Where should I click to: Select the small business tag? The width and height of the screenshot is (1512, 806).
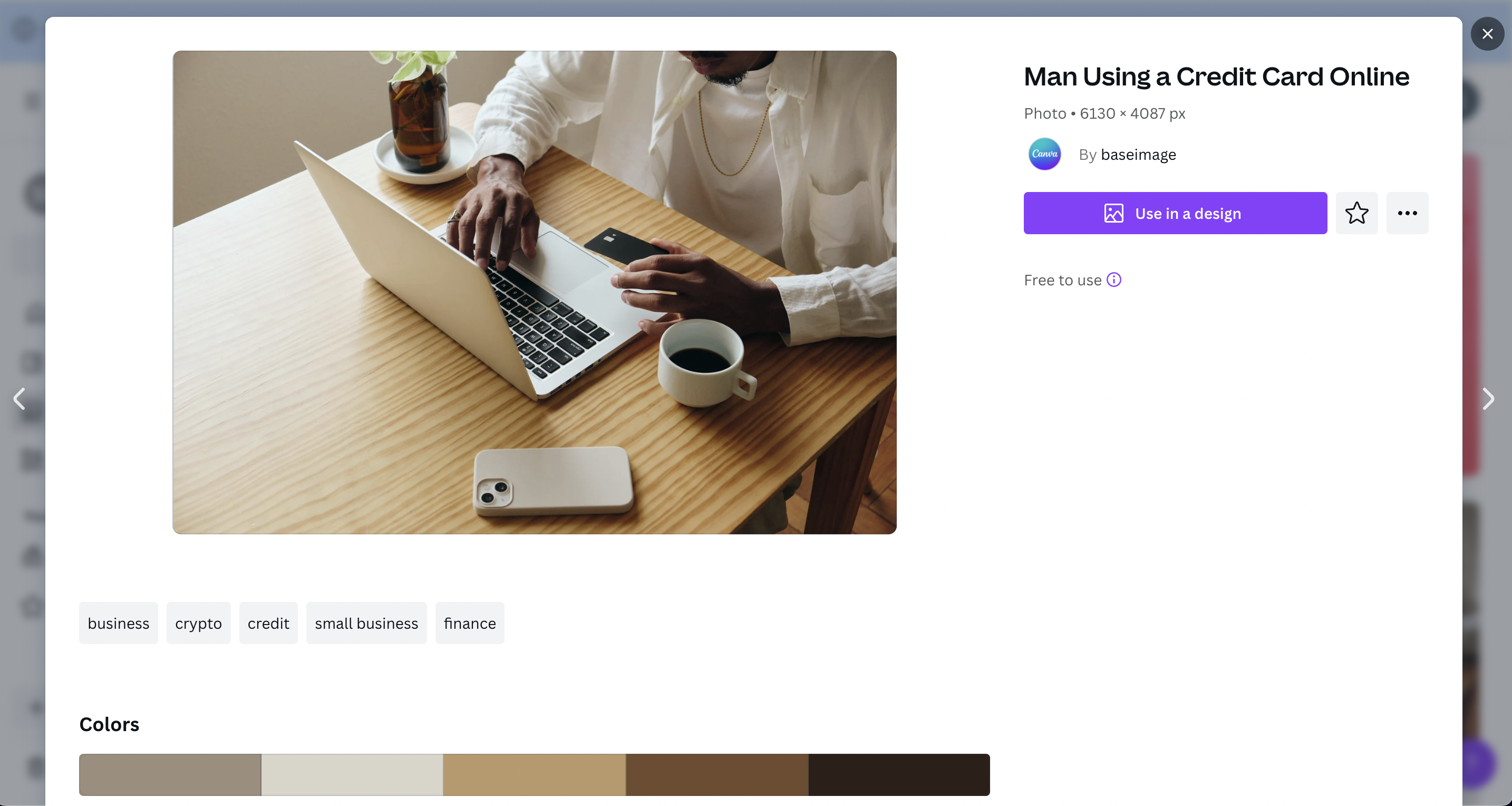click(x=366, y=623)
